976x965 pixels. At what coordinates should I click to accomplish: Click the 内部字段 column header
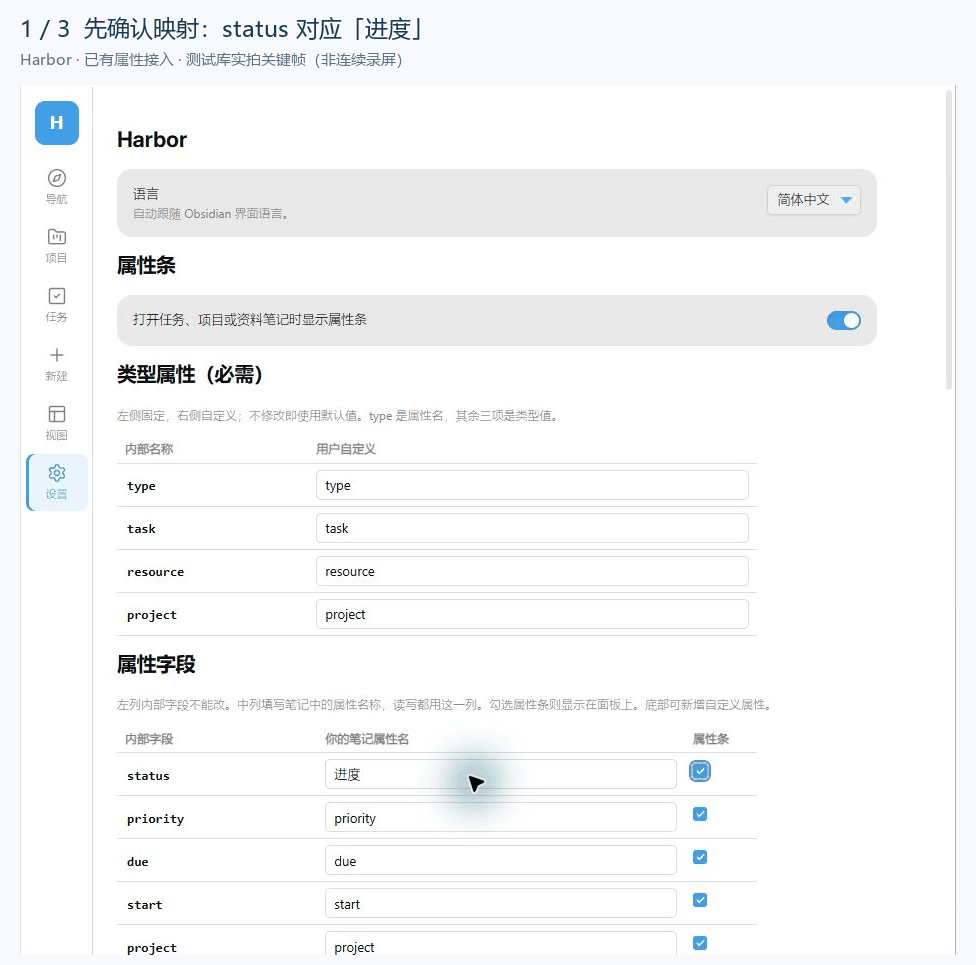point(149,739)
